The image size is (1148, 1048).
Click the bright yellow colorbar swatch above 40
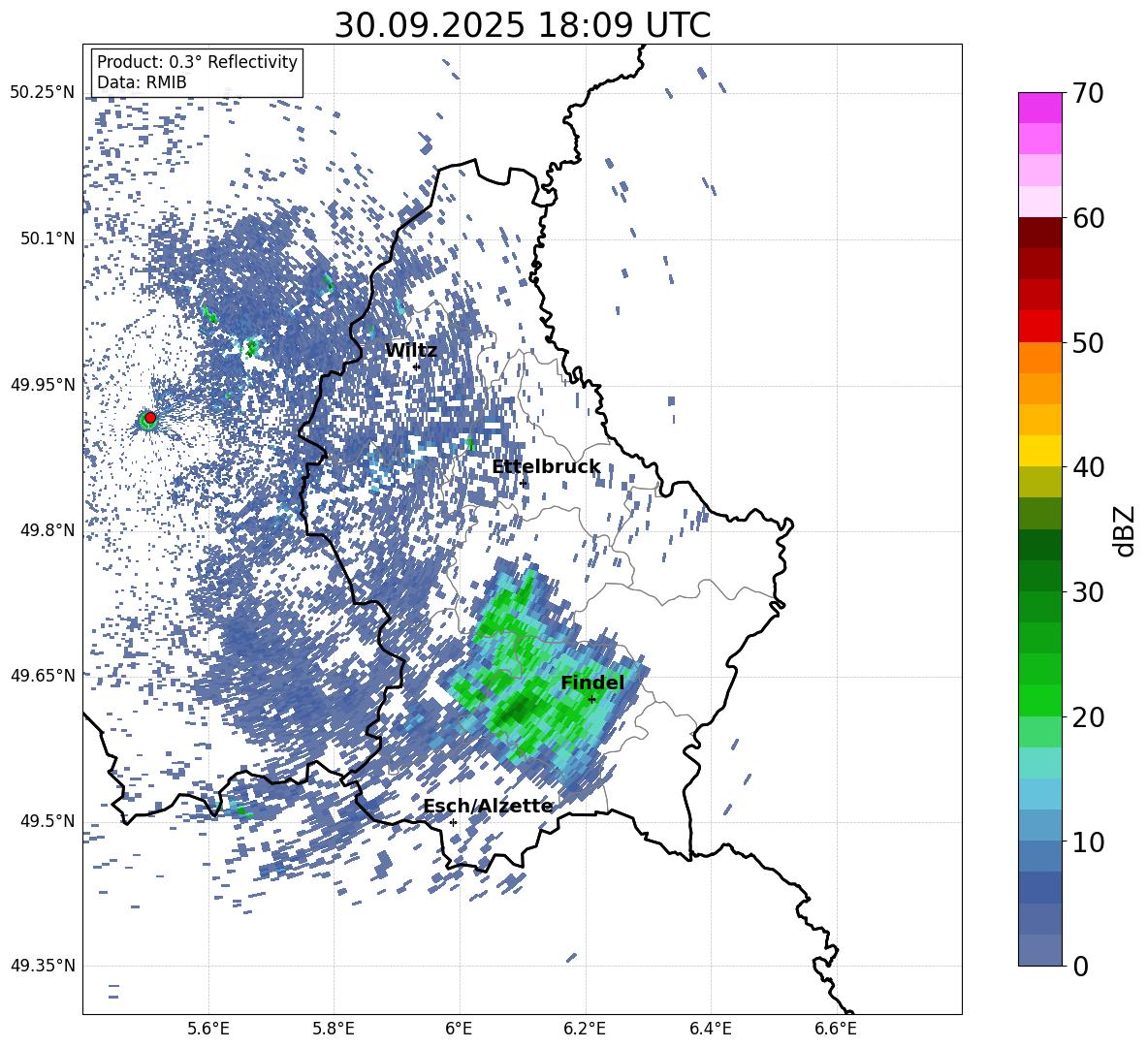[x=1039, y=452]
